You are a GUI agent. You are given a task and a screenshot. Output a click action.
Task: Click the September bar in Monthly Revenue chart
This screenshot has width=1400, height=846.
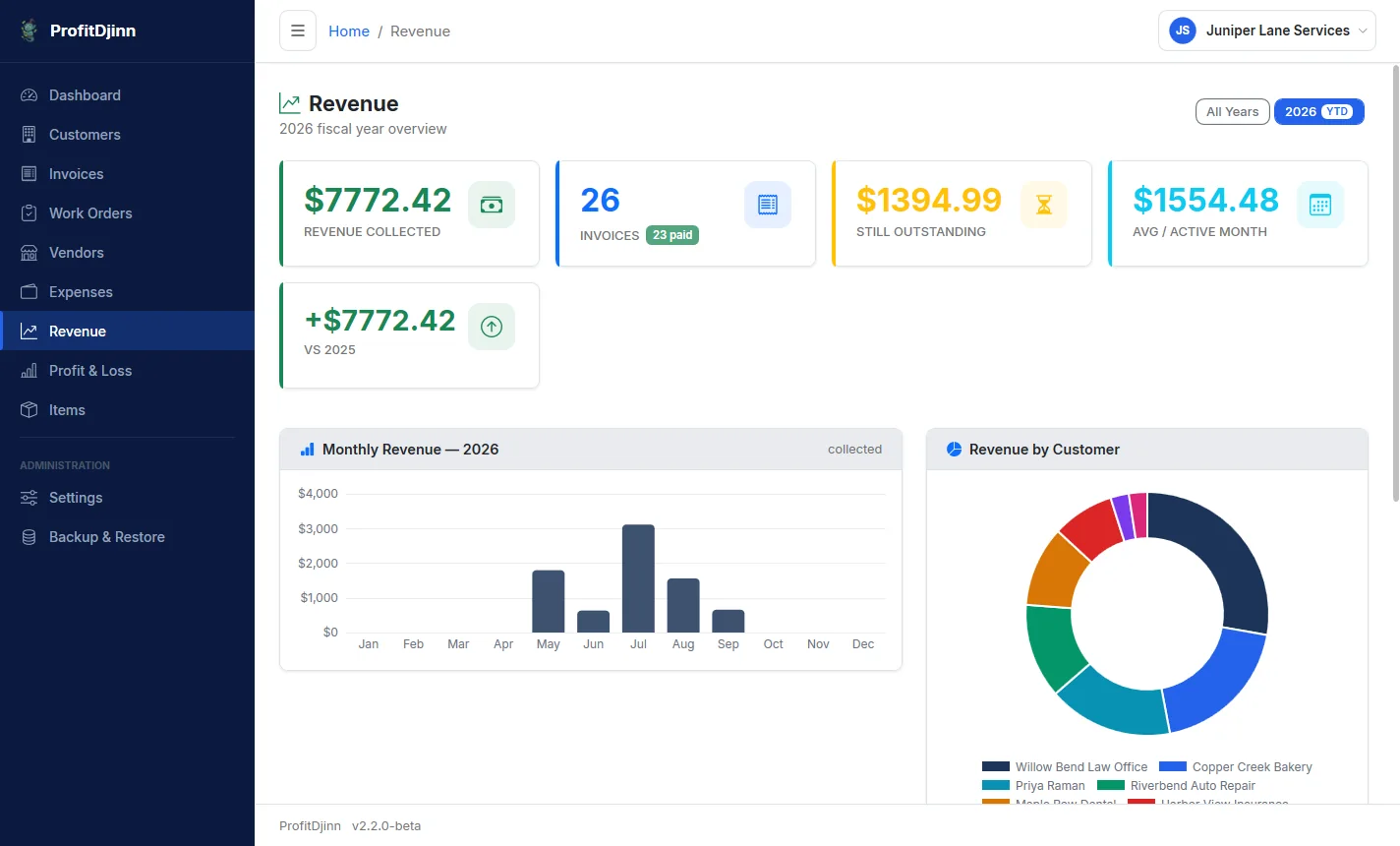pos(729,621)
